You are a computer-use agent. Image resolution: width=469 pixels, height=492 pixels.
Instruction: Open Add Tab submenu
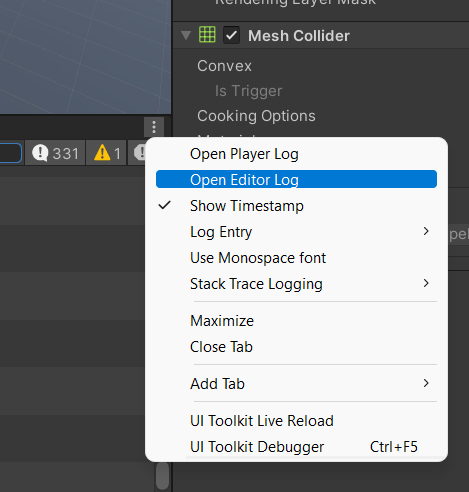pyautogui.click(x=296, y=383)
